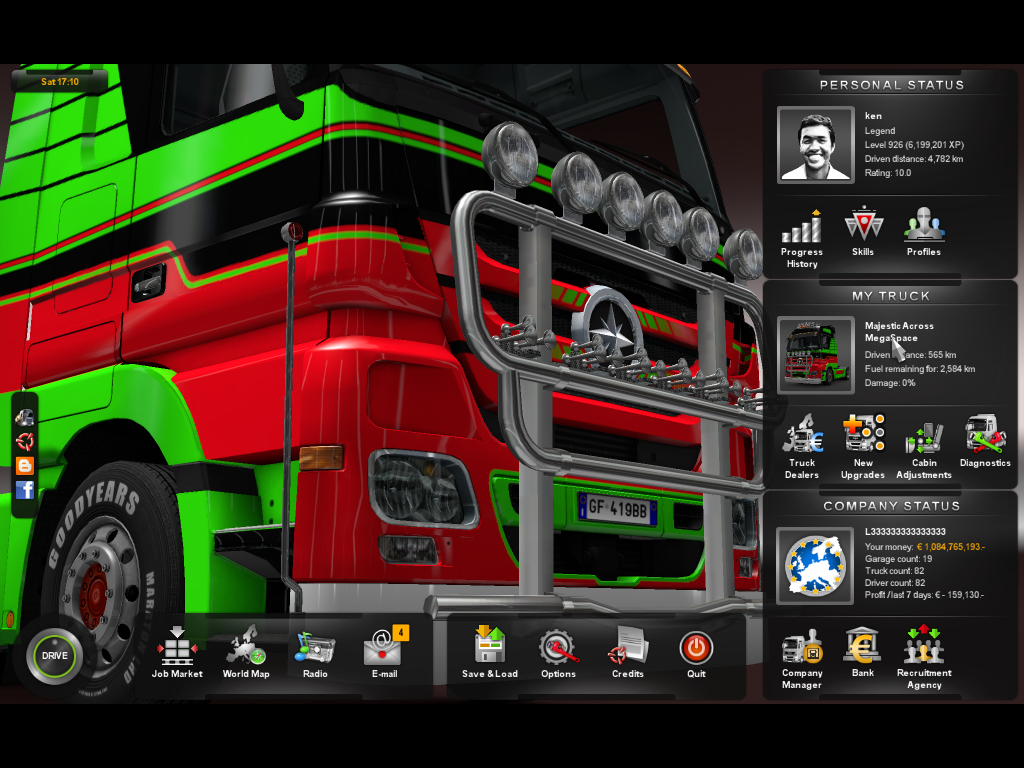1024x768 pixels.
Task: Open Progress History
Action: (802, 239)
